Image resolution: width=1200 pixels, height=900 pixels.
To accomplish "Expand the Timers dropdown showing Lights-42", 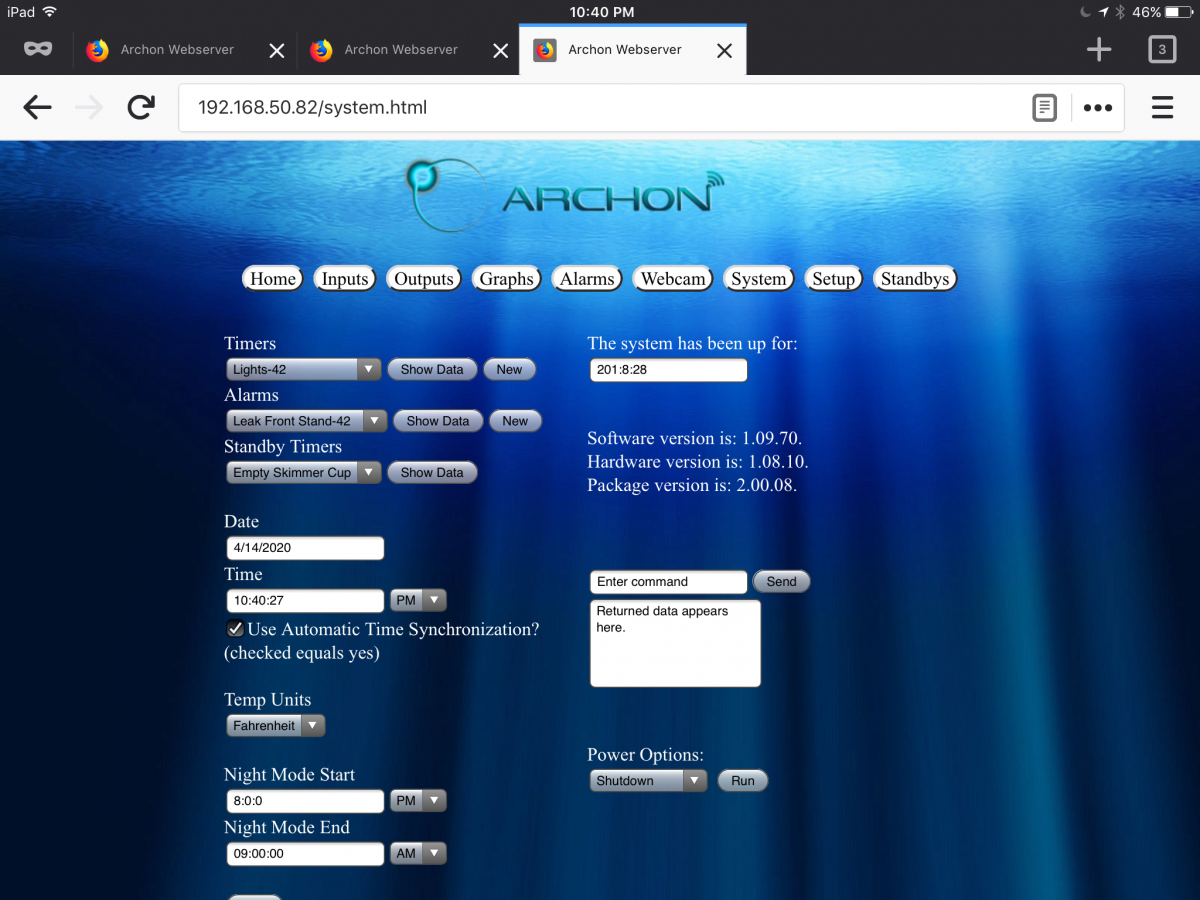I will tap(304, 369).
